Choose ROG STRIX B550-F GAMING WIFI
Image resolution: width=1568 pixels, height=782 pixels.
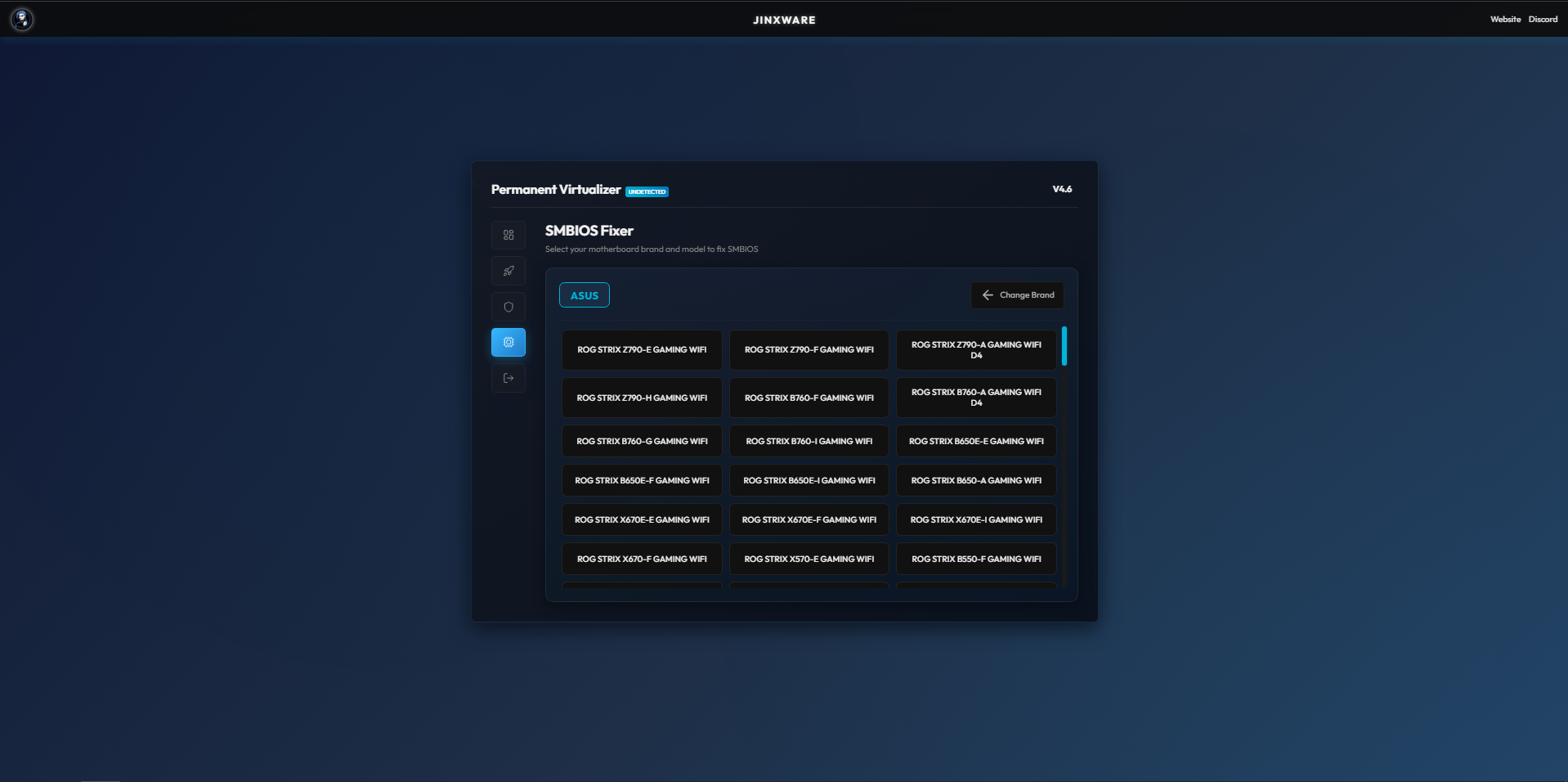tap(976, 560)
